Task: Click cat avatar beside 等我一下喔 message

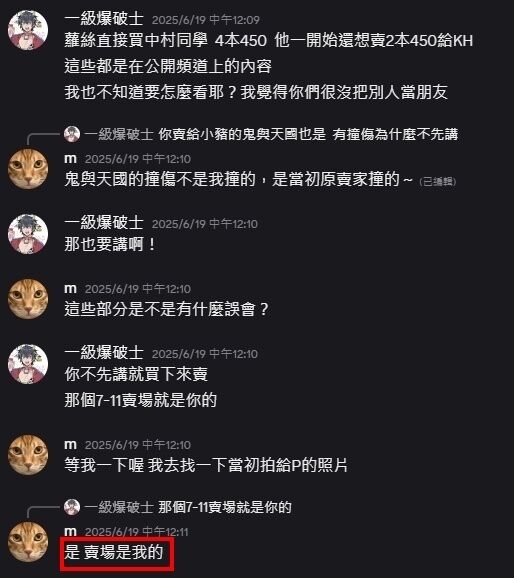Action: pyautogui.click(x=28, y=455)
